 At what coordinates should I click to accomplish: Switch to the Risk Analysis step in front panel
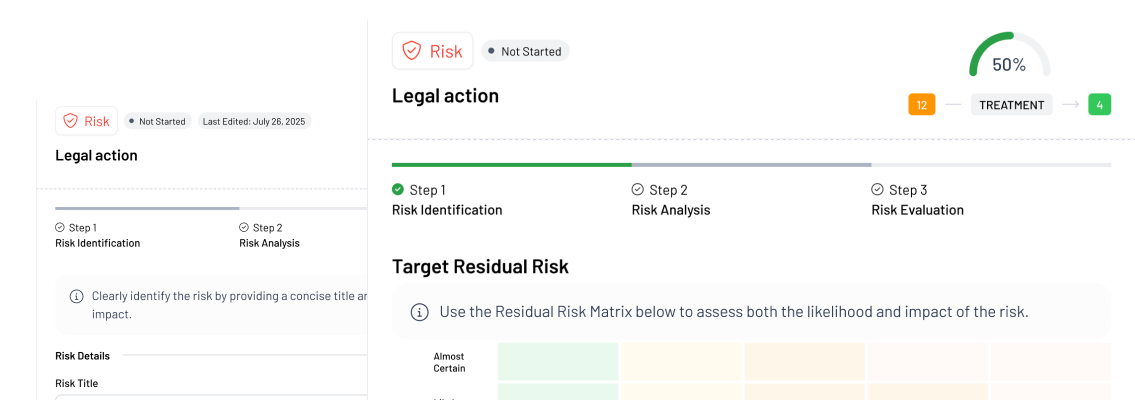[670, 210]
